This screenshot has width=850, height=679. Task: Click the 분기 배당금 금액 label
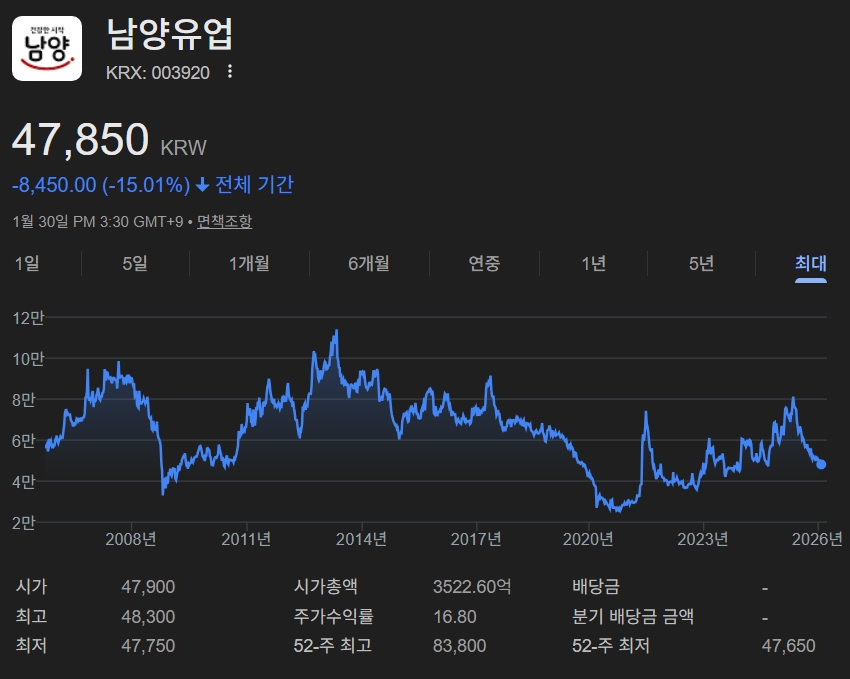pyautogui.click(x=633, y=616)
